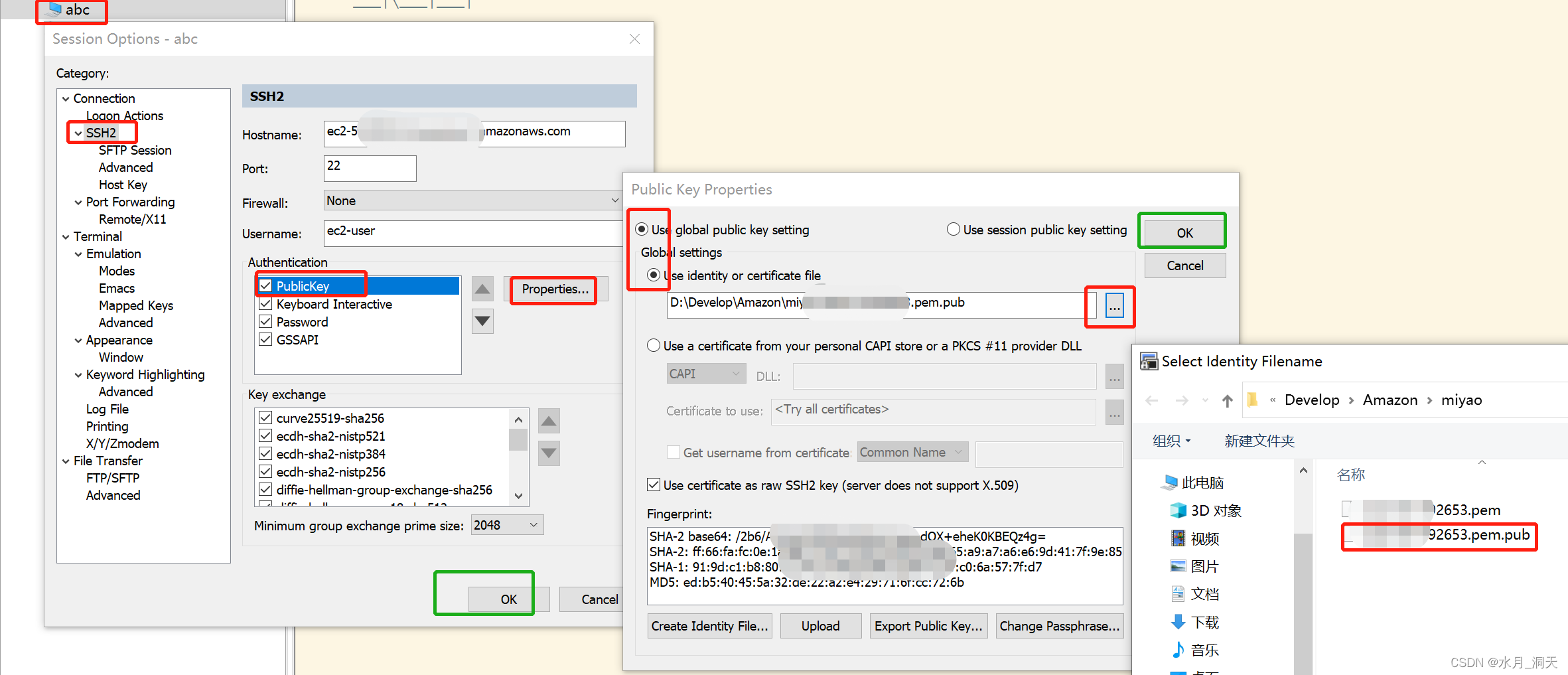Viewport: 1568px width, 675px height.
Task: Move key exchange item down arrow button
Action: [549, 453]
